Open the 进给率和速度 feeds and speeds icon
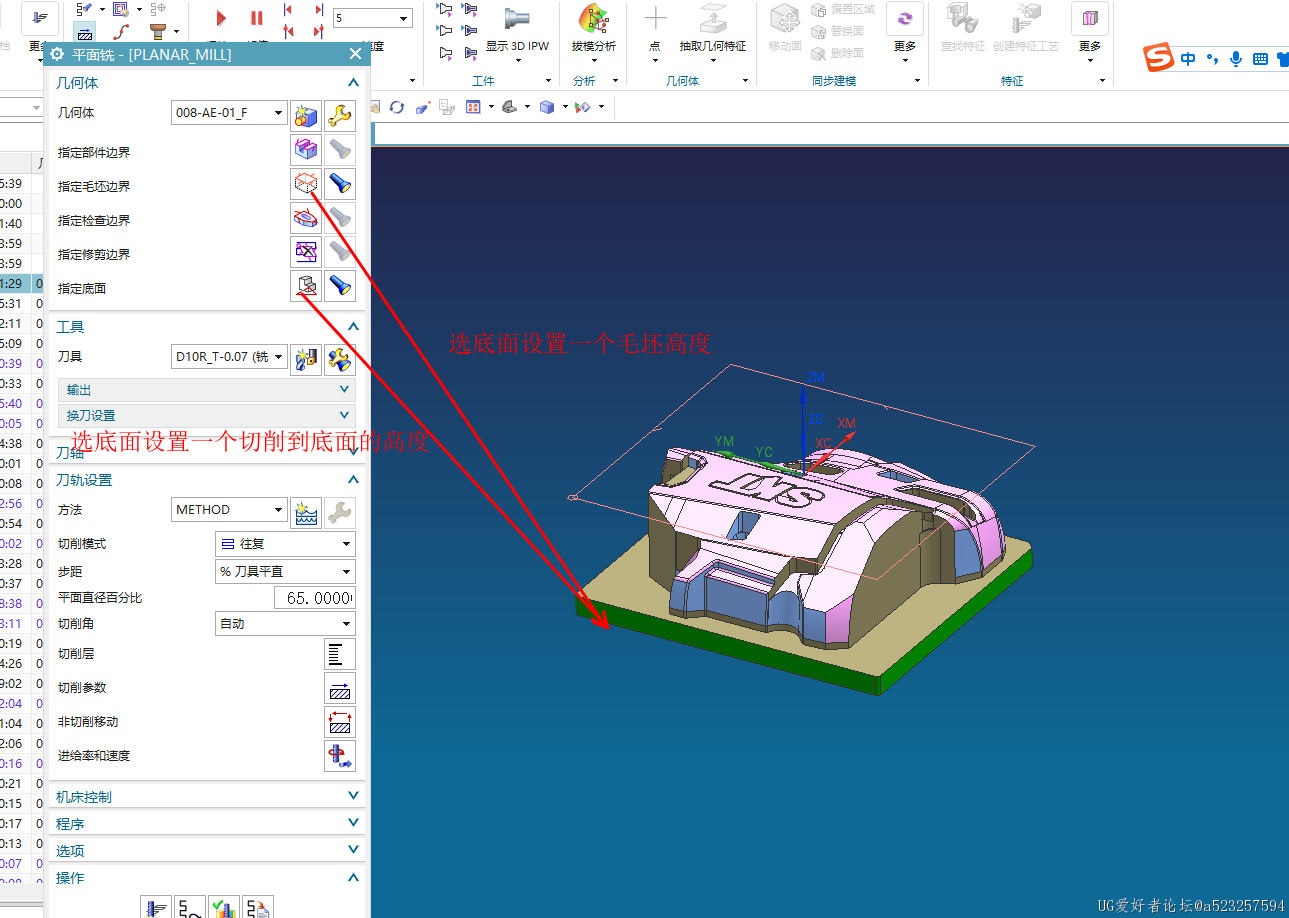This screenshot has width=1289, height=918. click(340, 756)
